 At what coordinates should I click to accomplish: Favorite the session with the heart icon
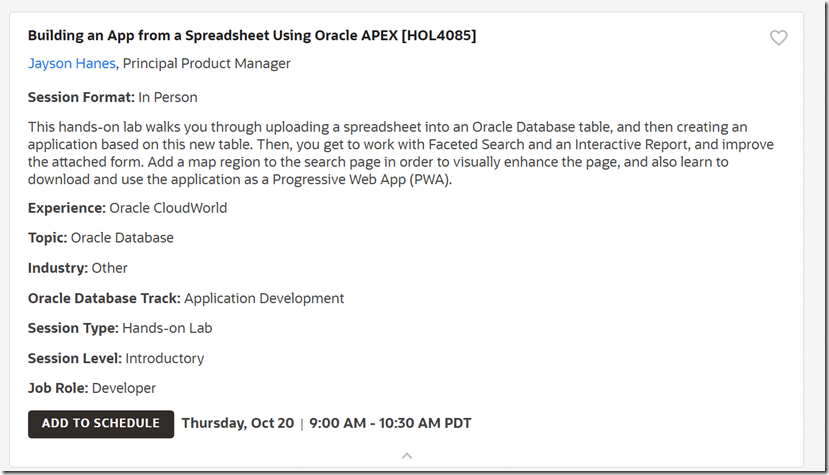(778, 38)
